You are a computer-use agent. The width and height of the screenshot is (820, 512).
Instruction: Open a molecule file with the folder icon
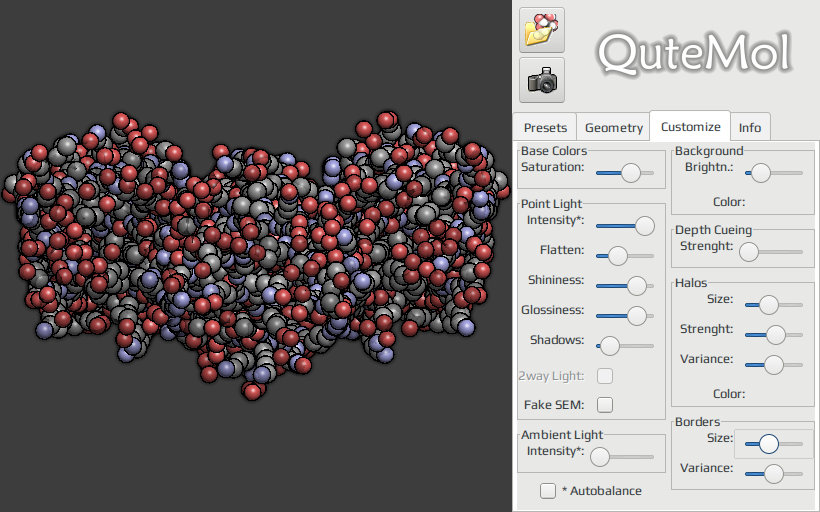(x=542, y=30)
